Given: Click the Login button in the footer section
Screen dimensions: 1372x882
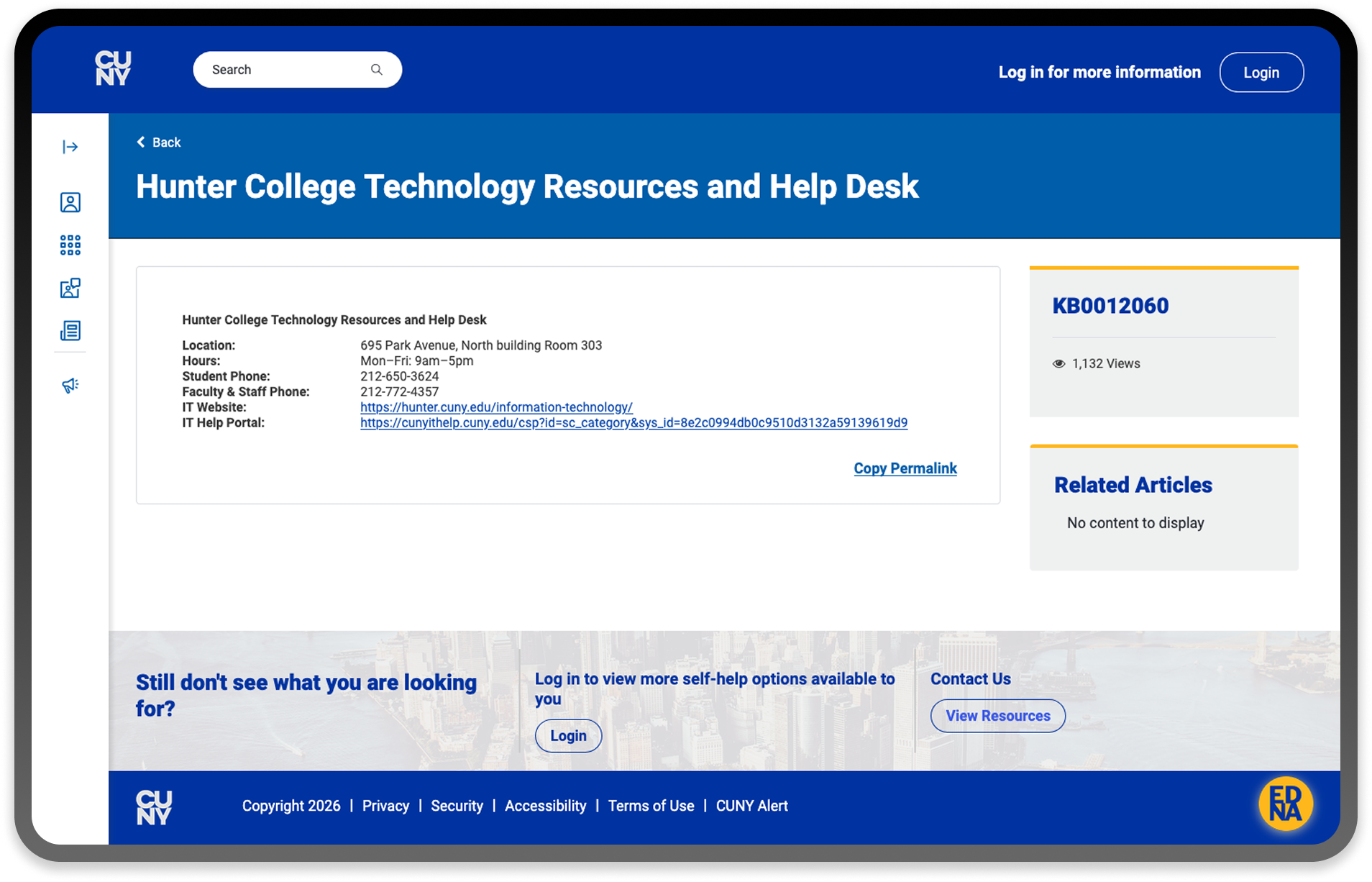Looking at the screenshot, I should coord(568,736).
